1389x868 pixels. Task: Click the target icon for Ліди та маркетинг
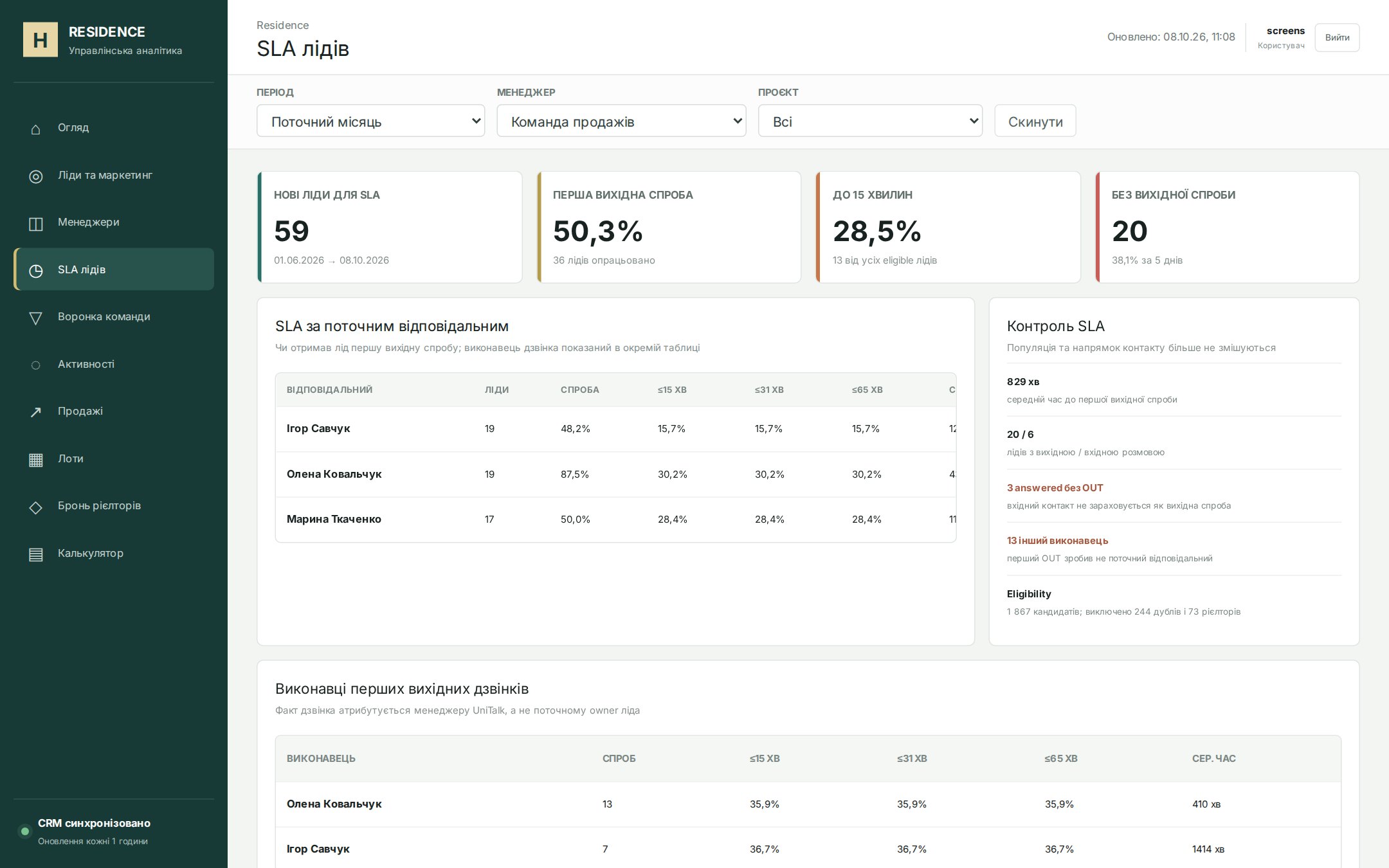[x=36, y=176]
